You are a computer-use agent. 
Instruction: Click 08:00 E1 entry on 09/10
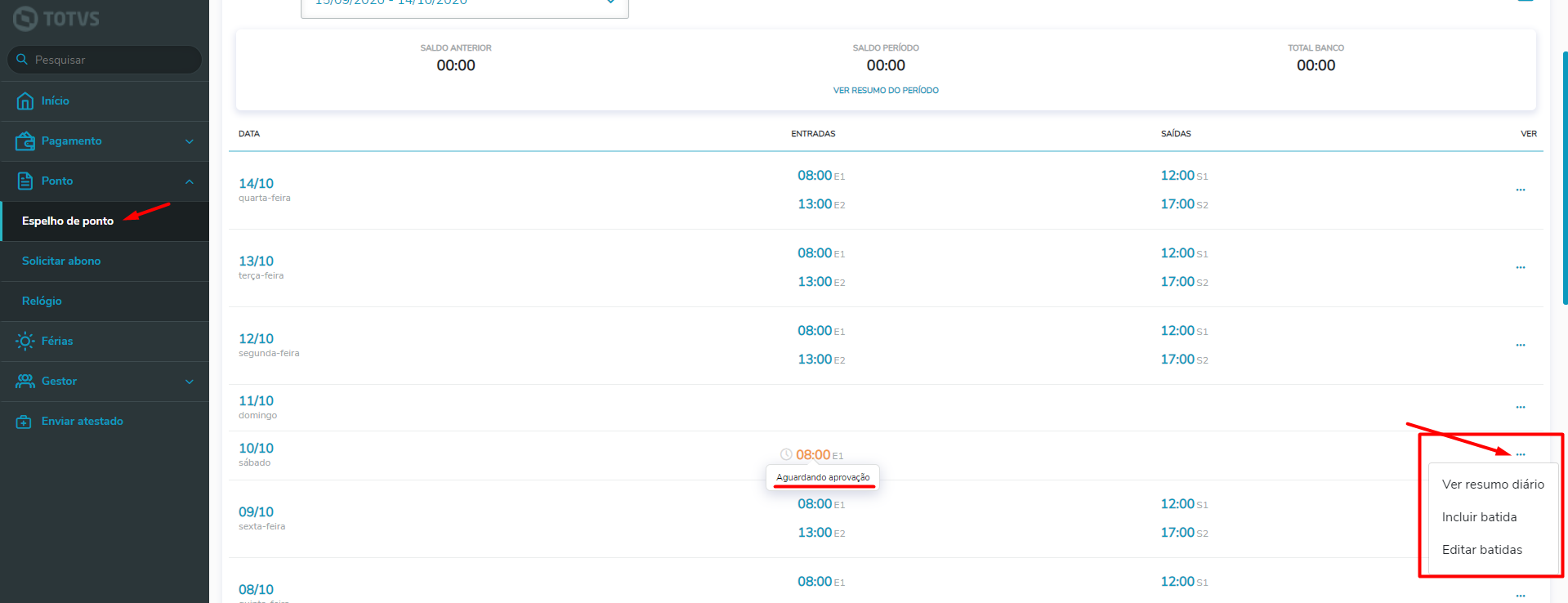pos(821,504)
